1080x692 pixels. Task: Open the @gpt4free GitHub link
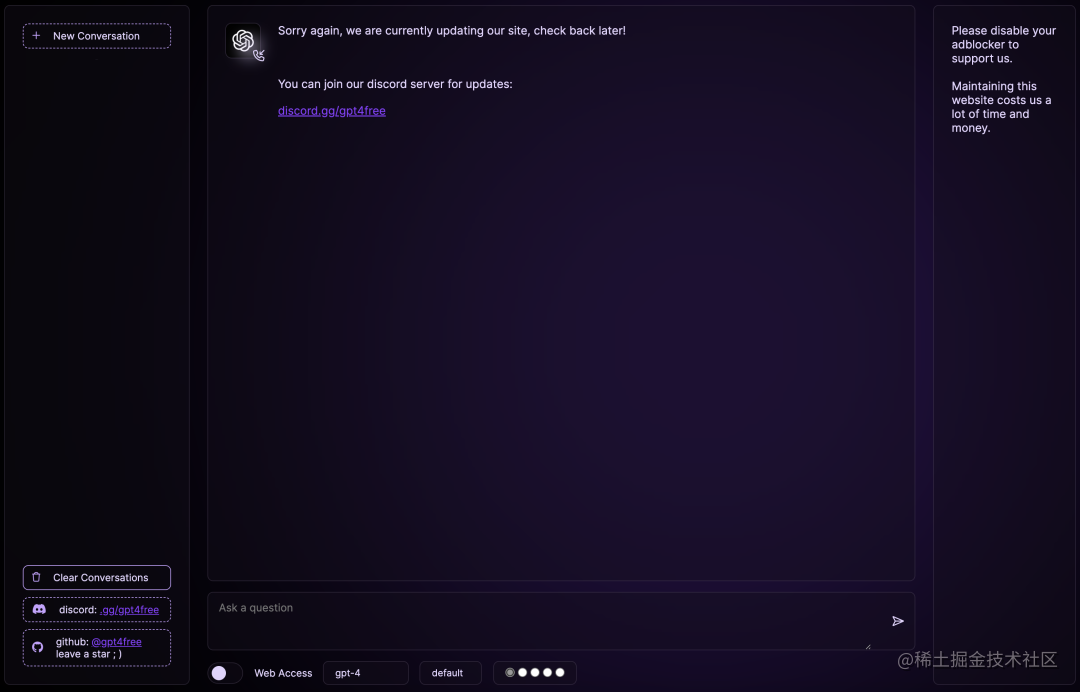point(116,642)
